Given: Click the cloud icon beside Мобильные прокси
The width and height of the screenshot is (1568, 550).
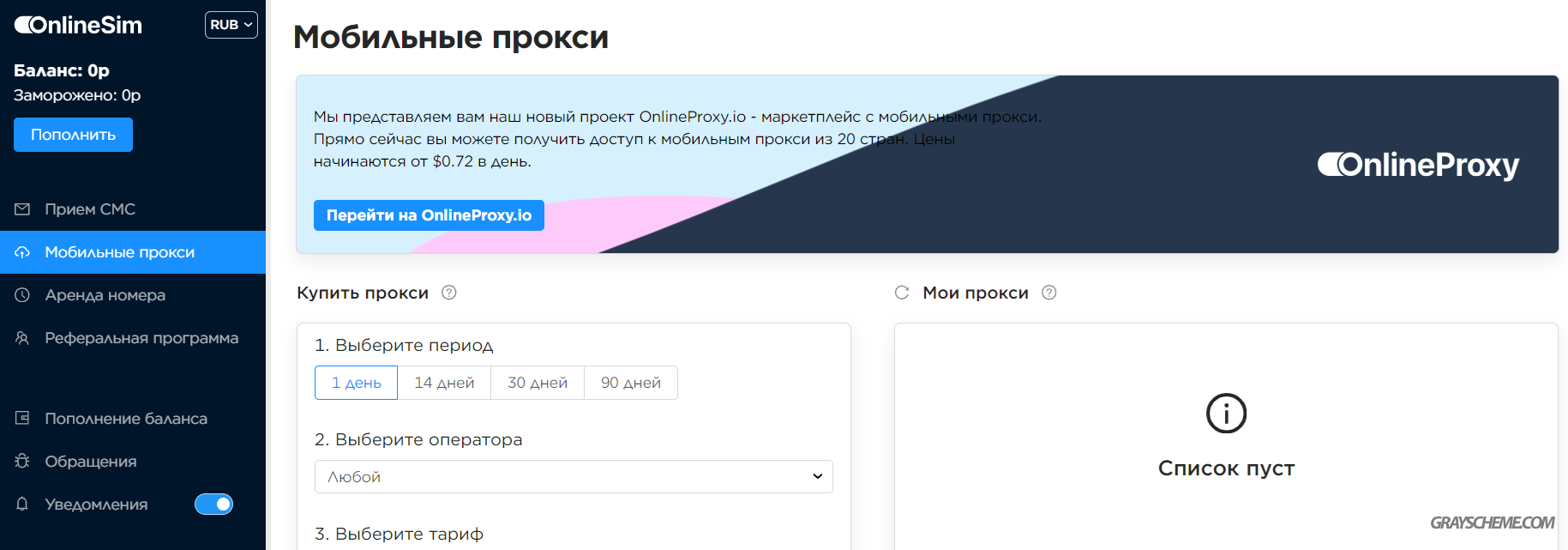Looking at the screenshot, I should tap(22, 252).
